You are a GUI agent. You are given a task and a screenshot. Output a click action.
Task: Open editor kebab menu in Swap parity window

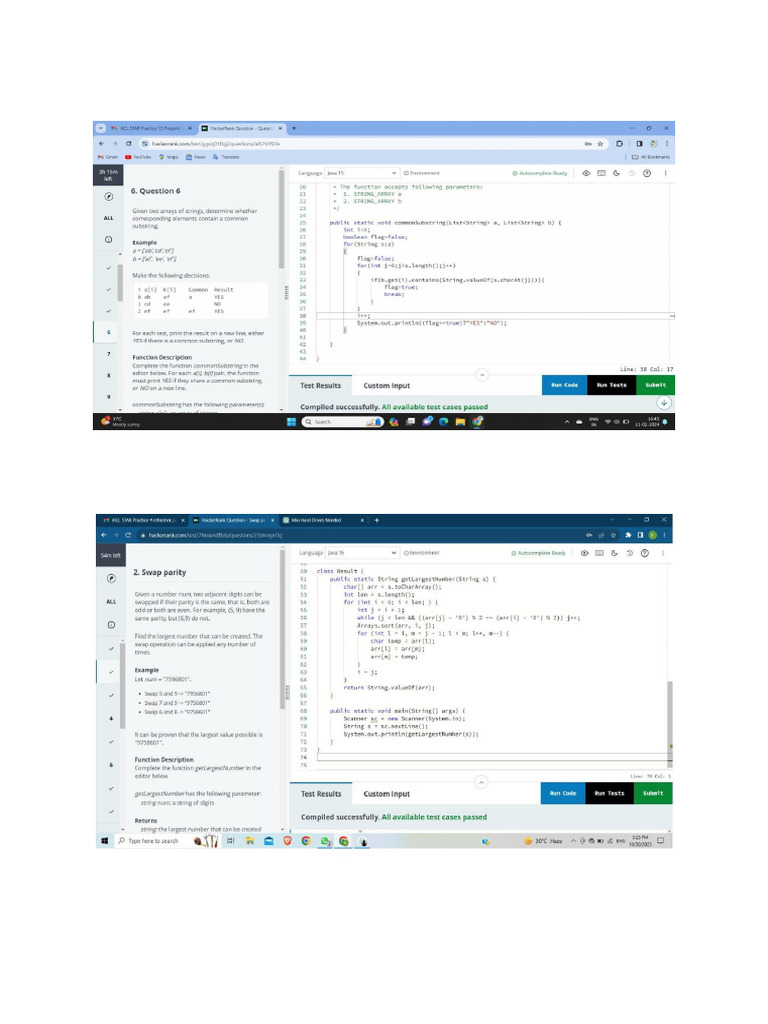point(663,553)
